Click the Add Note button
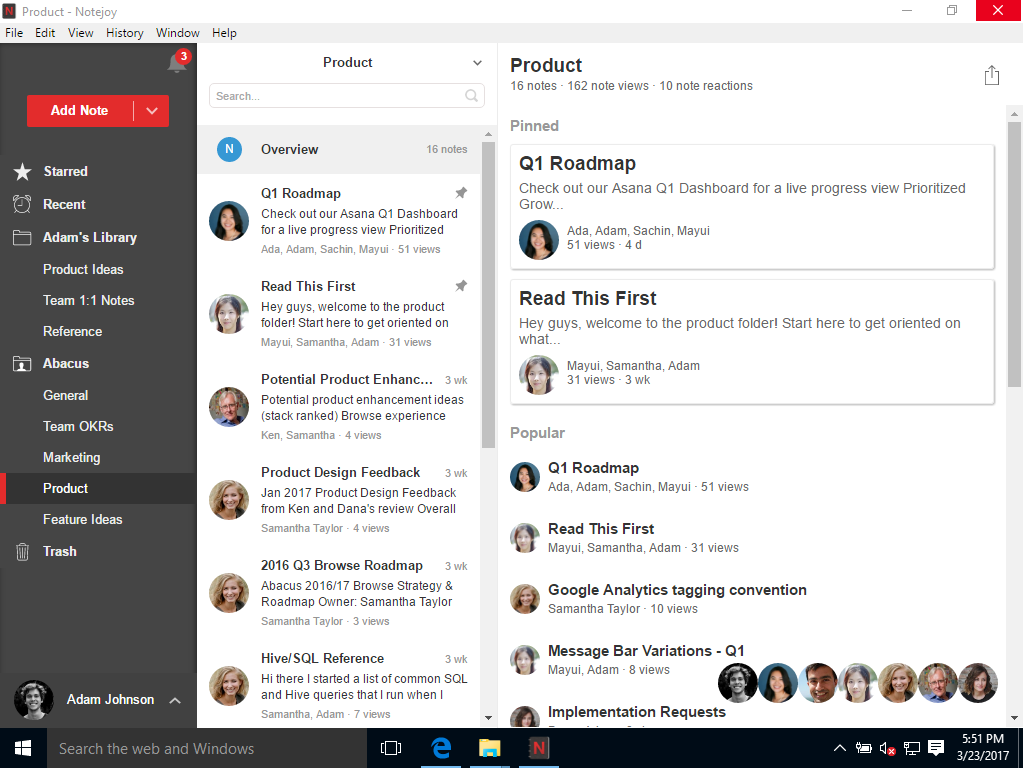This screenshot has height=768, width=1023. point(80,111)
